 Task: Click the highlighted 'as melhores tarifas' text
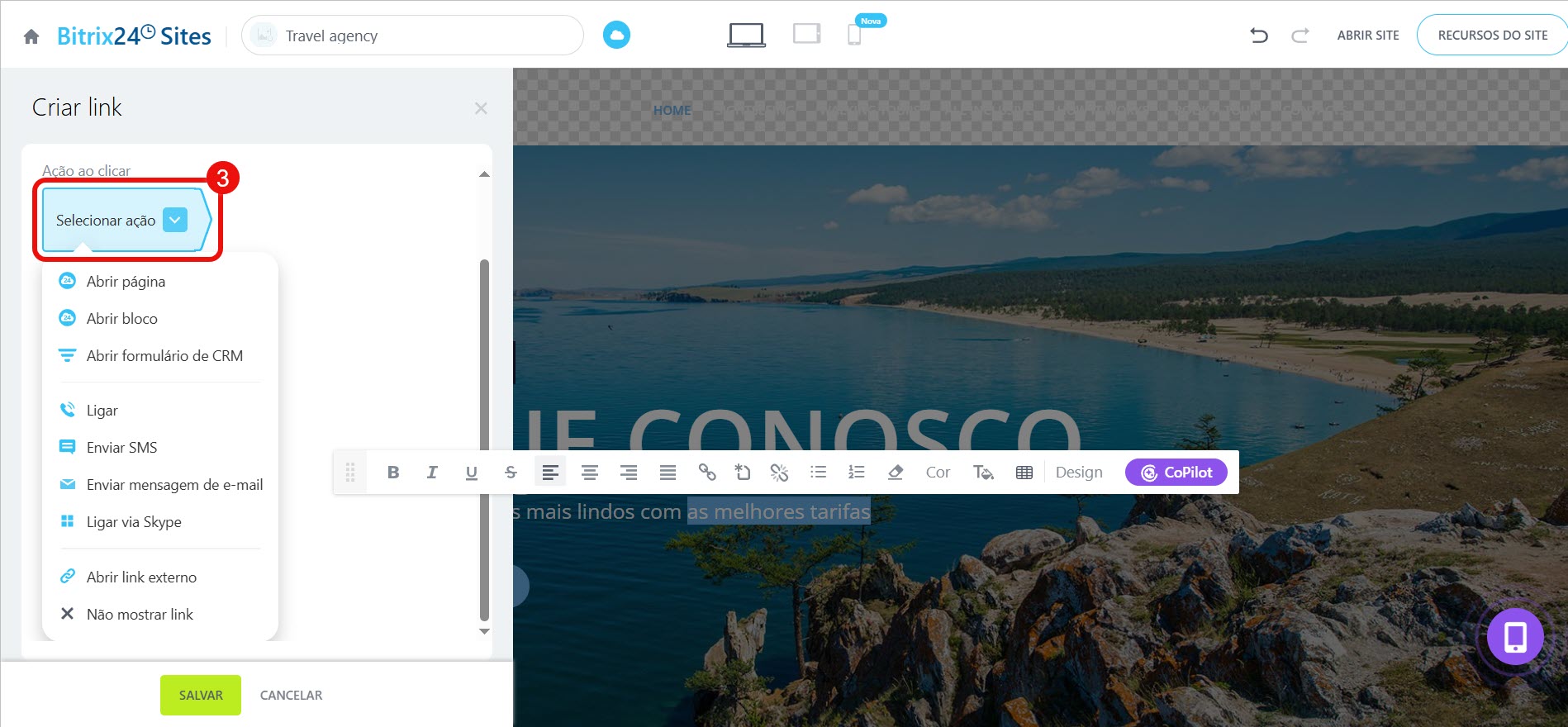click(x=779, y=512)
